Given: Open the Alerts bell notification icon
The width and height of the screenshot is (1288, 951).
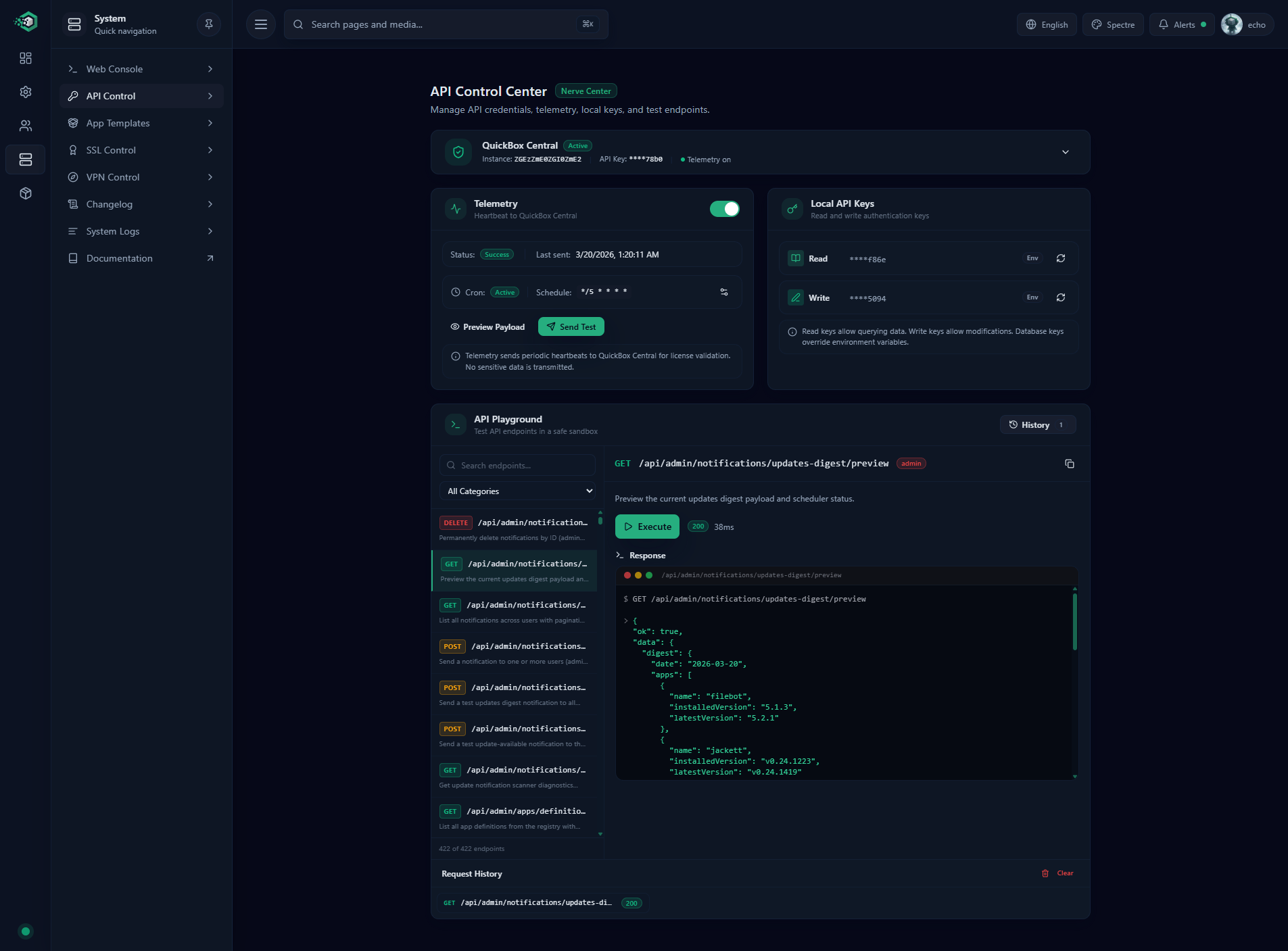Looking at the screenshot, I should click(x=1180, y=24).
